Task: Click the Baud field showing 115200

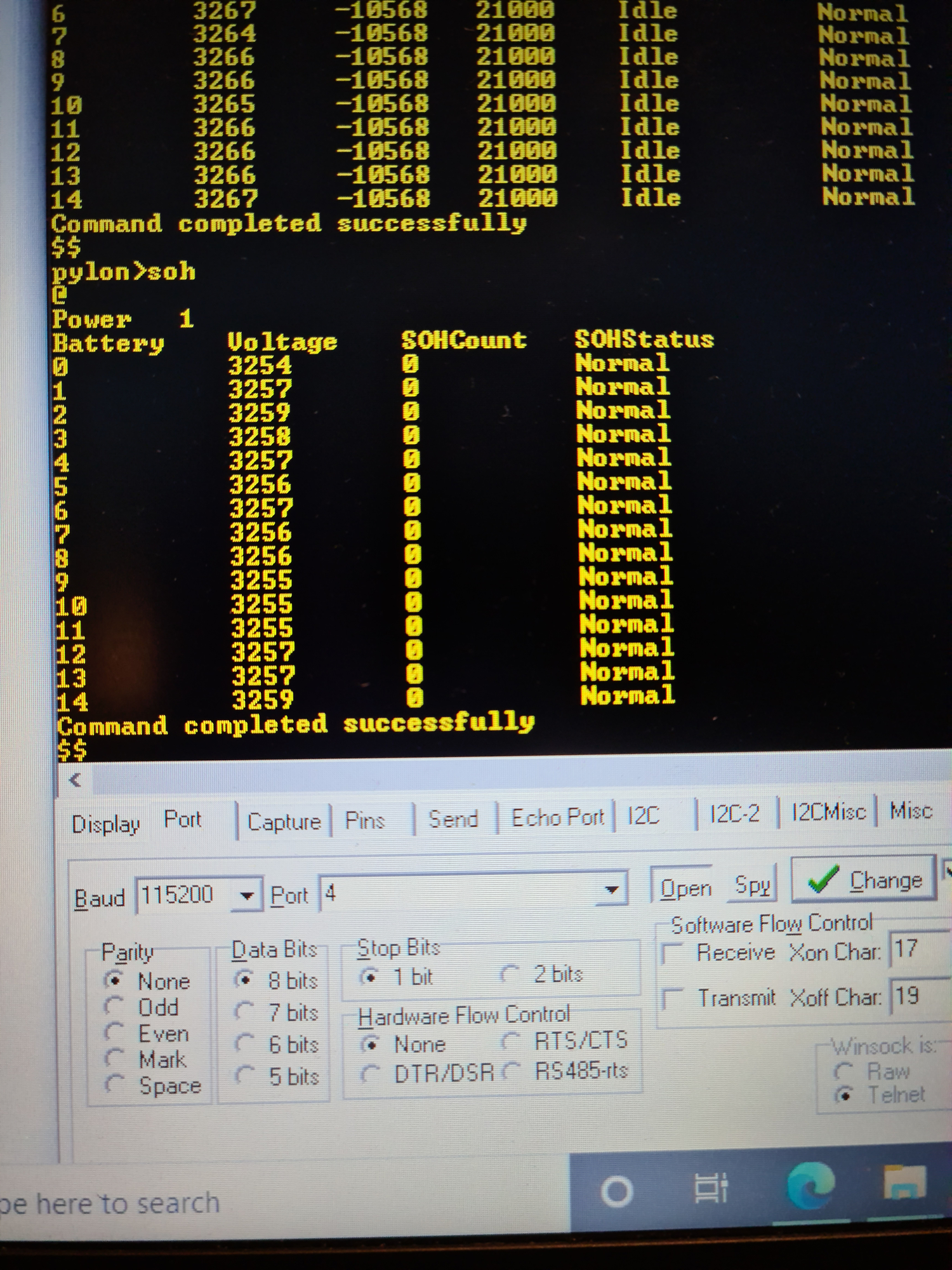Action: 185,895
